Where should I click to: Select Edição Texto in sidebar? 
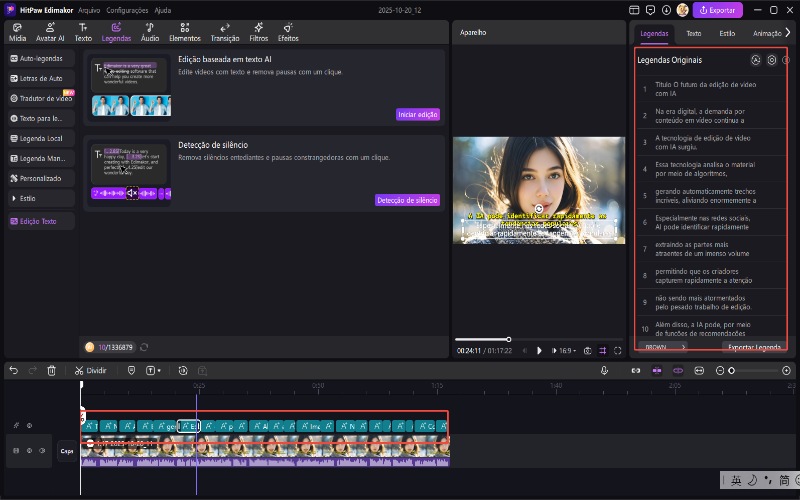pos(41,221)
